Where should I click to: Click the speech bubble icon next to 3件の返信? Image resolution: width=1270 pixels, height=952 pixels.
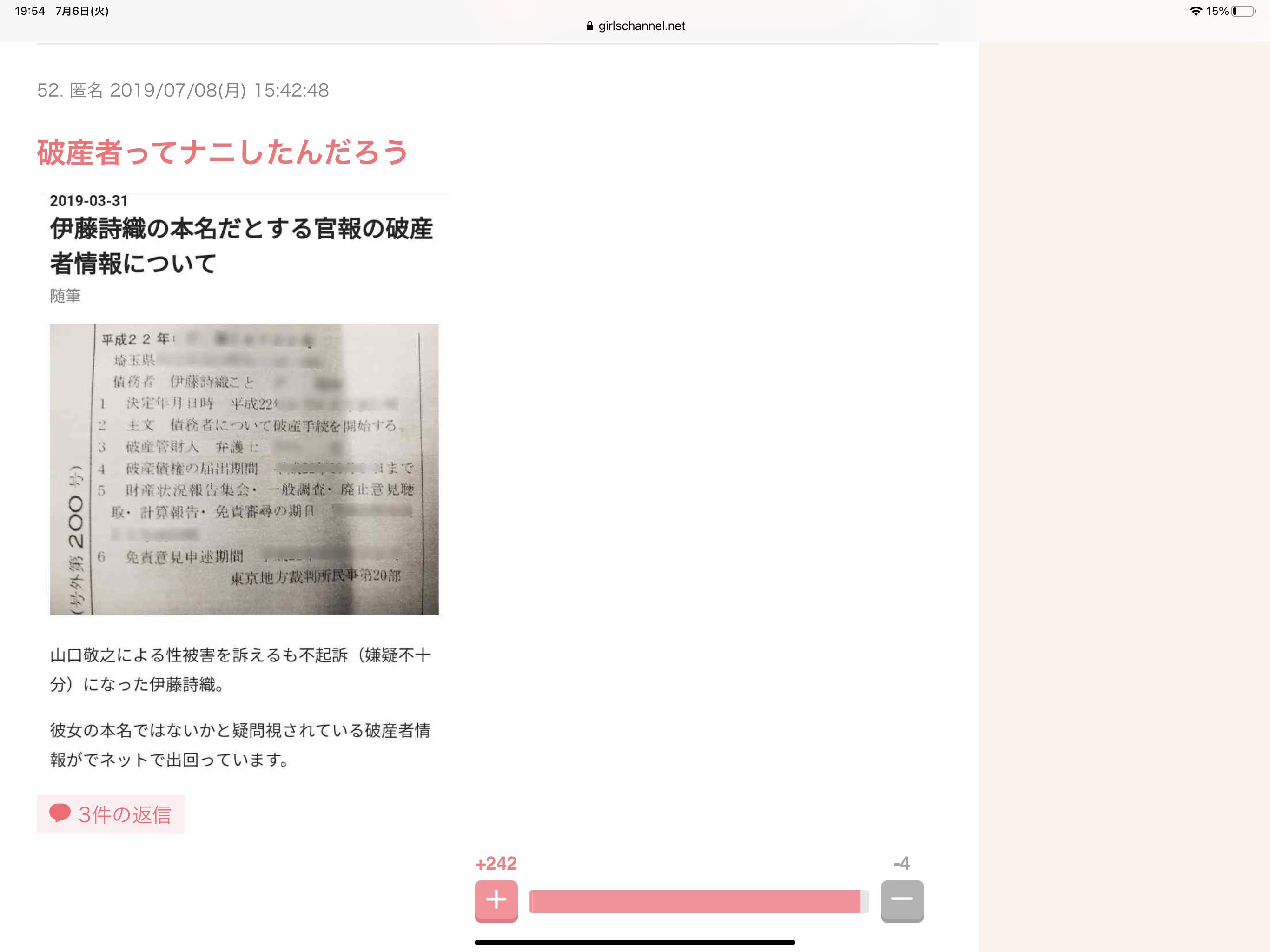click(x=61, y=813)
